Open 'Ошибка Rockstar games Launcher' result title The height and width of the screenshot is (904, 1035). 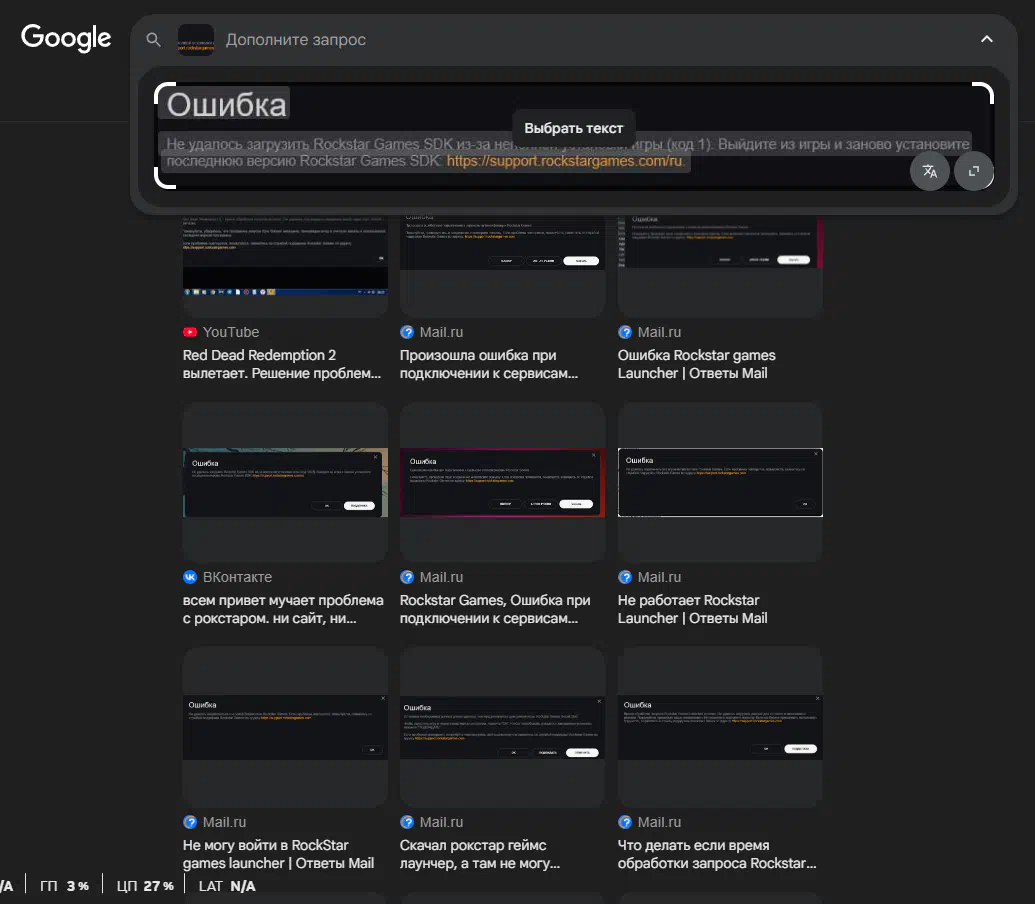coord(696,364)
